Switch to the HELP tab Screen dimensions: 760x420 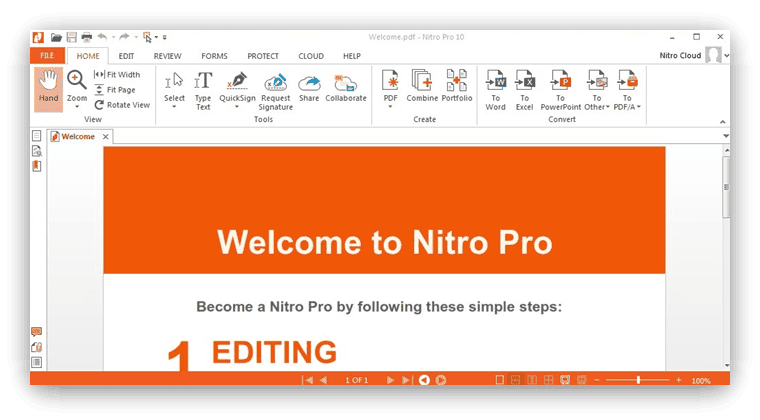[352, 56]
